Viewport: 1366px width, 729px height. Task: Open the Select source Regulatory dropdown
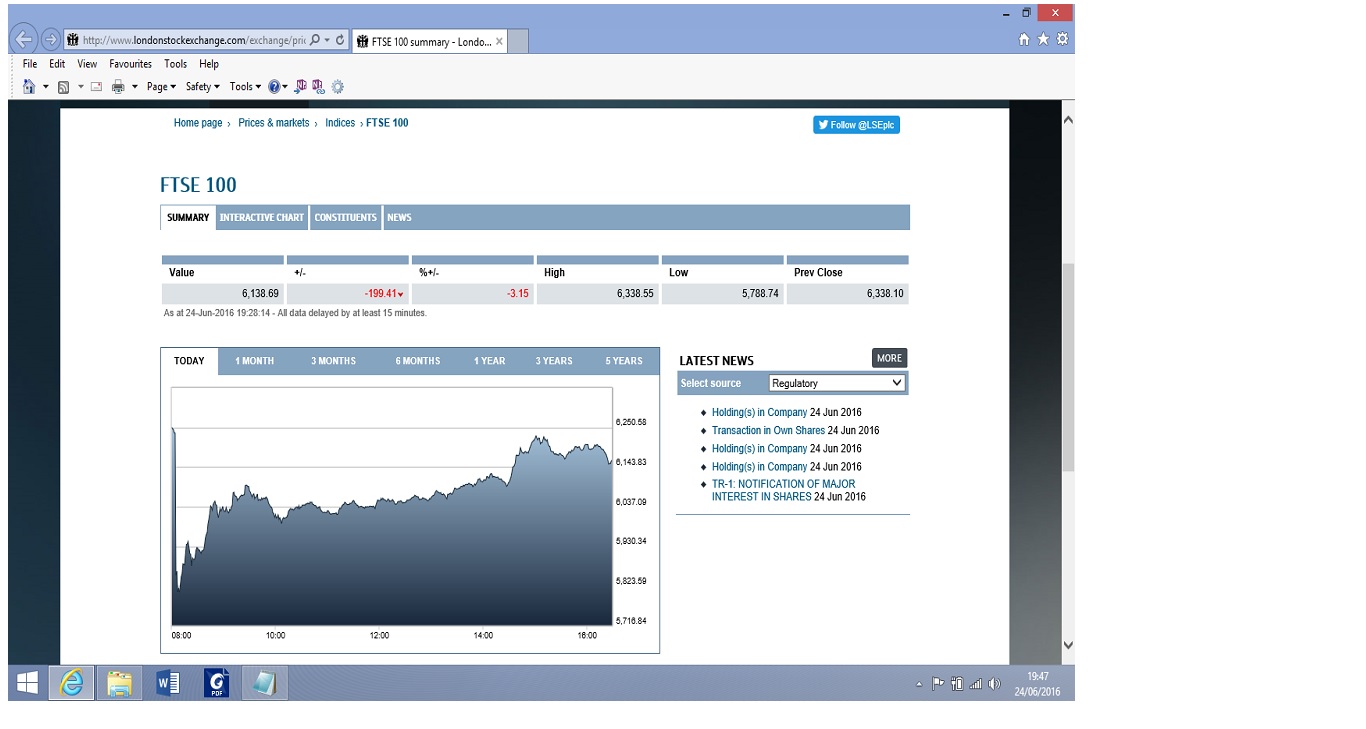pyautogui.click(x=837, y=383)
